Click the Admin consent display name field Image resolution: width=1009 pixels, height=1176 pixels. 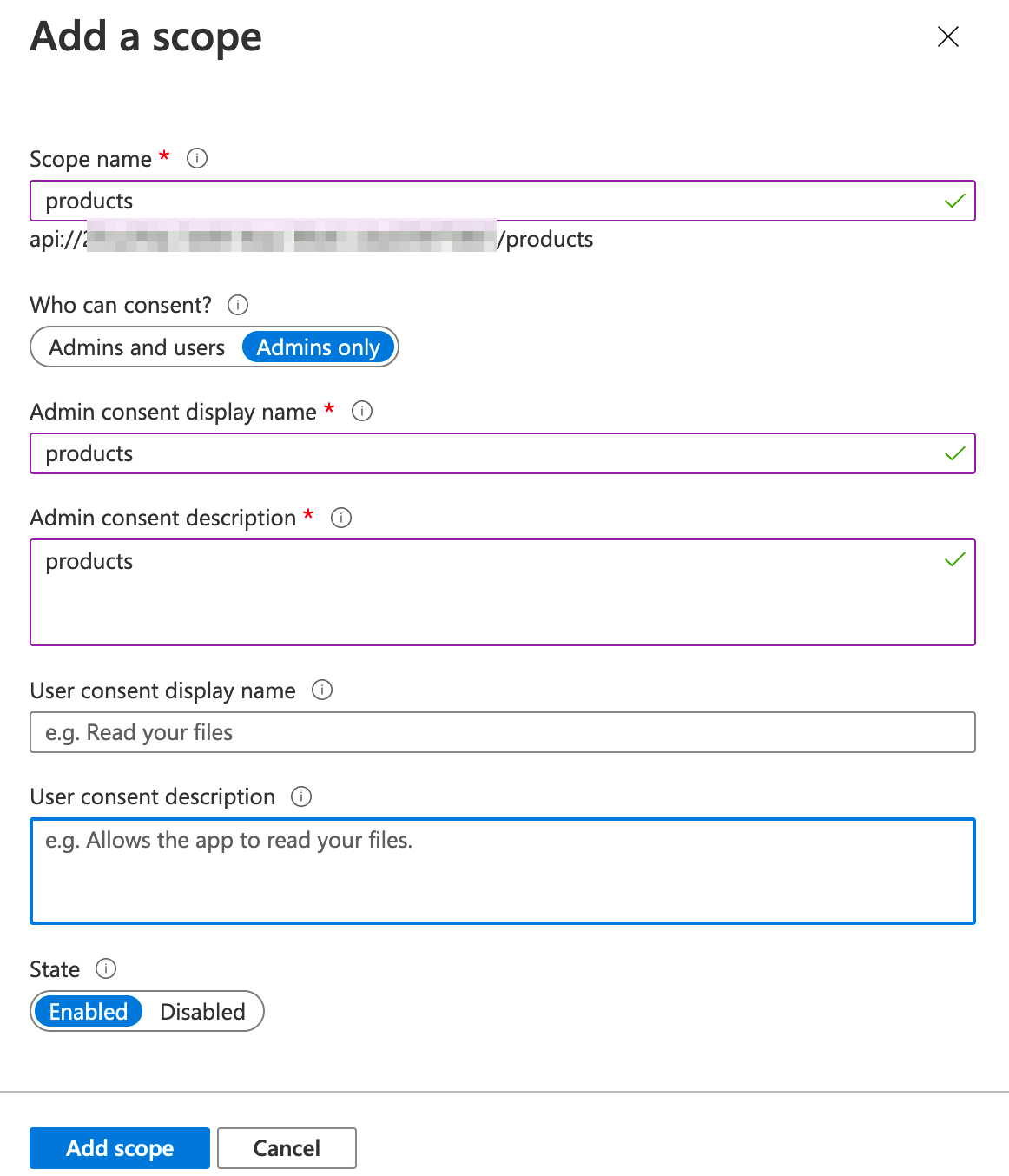tap(486, 453)
